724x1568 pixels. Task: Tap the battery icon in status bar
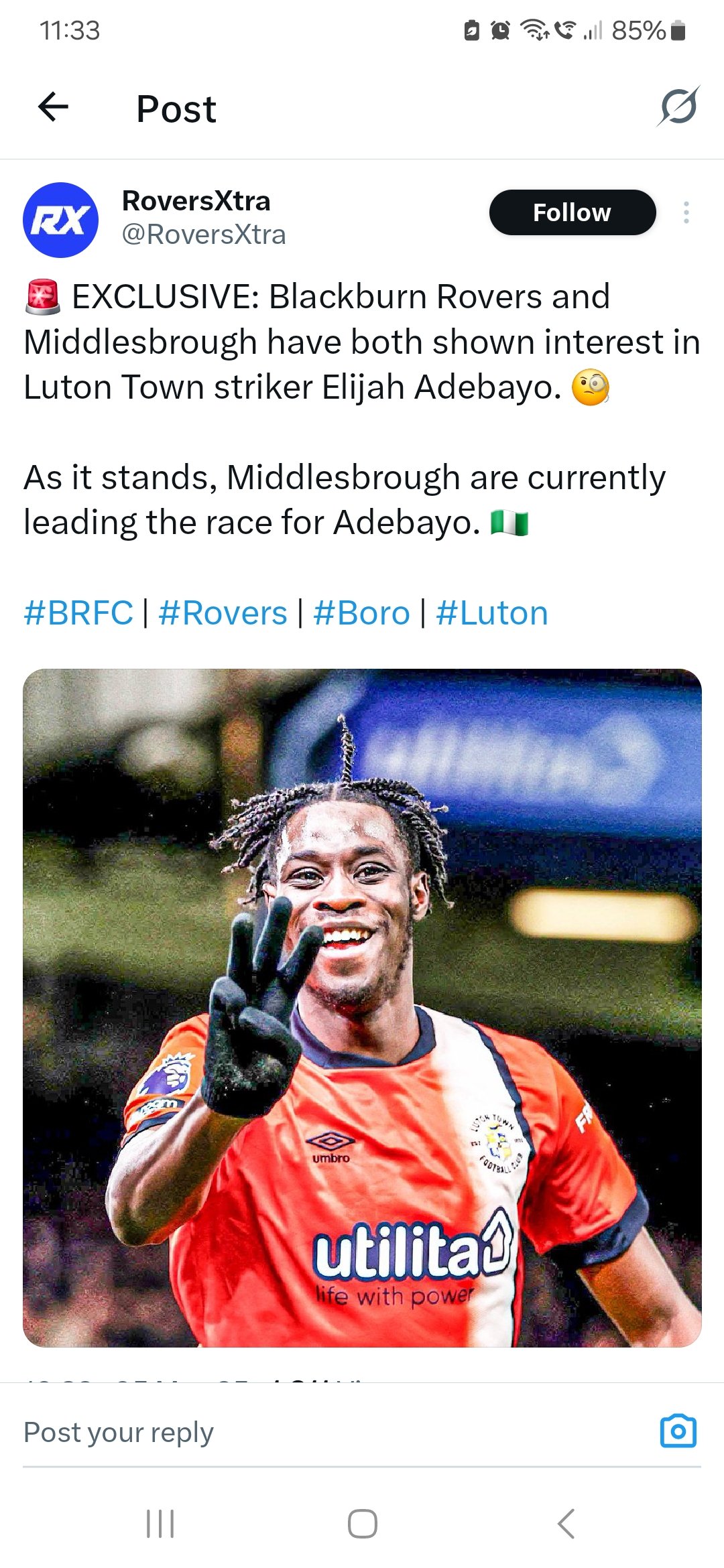click(x=678, y=30)
